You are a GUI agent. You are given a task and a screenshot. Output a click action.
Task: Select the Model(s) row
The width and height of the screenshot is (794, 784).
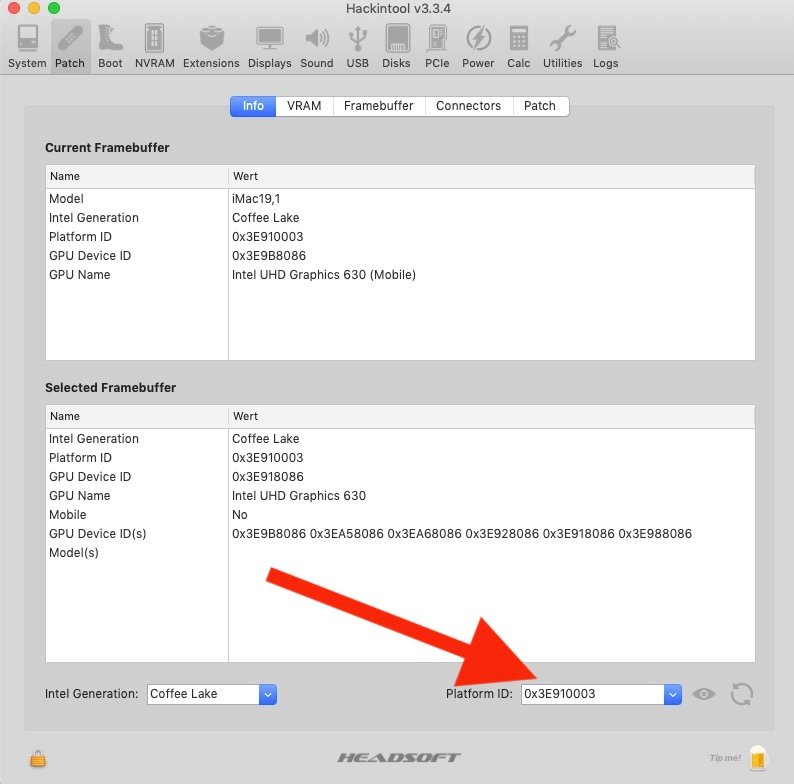click(400, 553)
